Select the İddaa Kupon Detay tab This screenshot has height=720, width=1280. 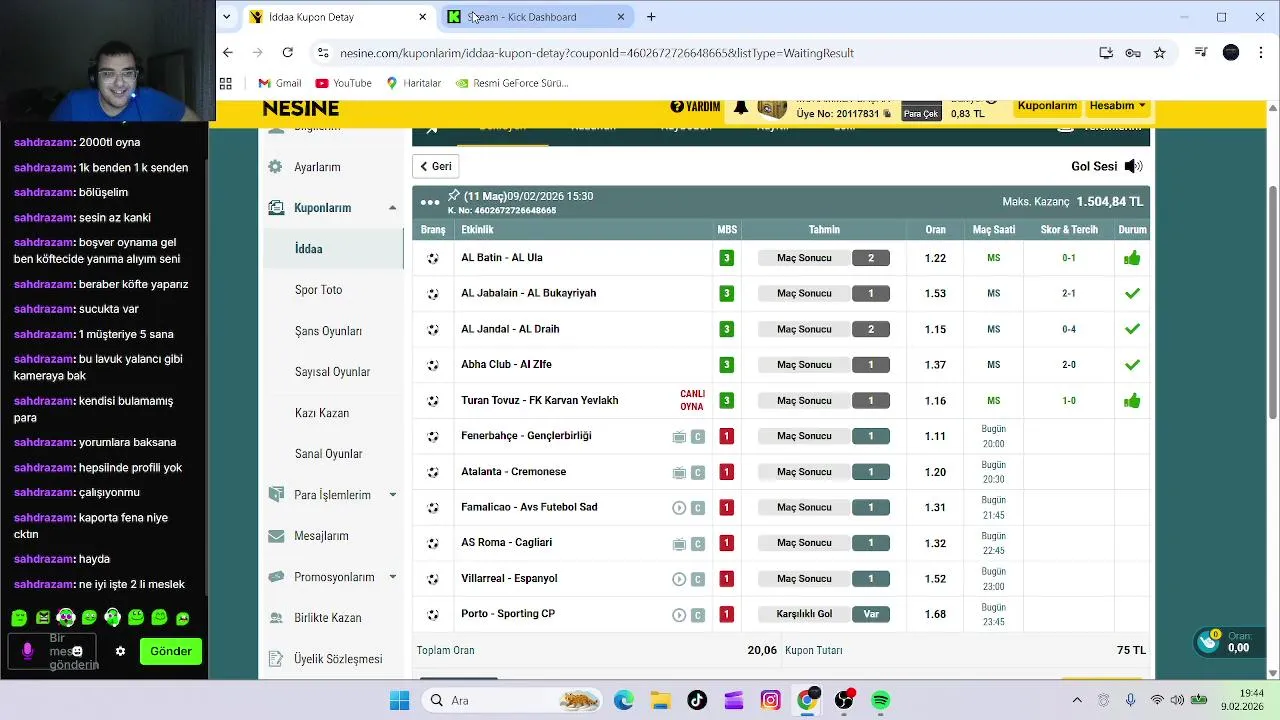338,17
